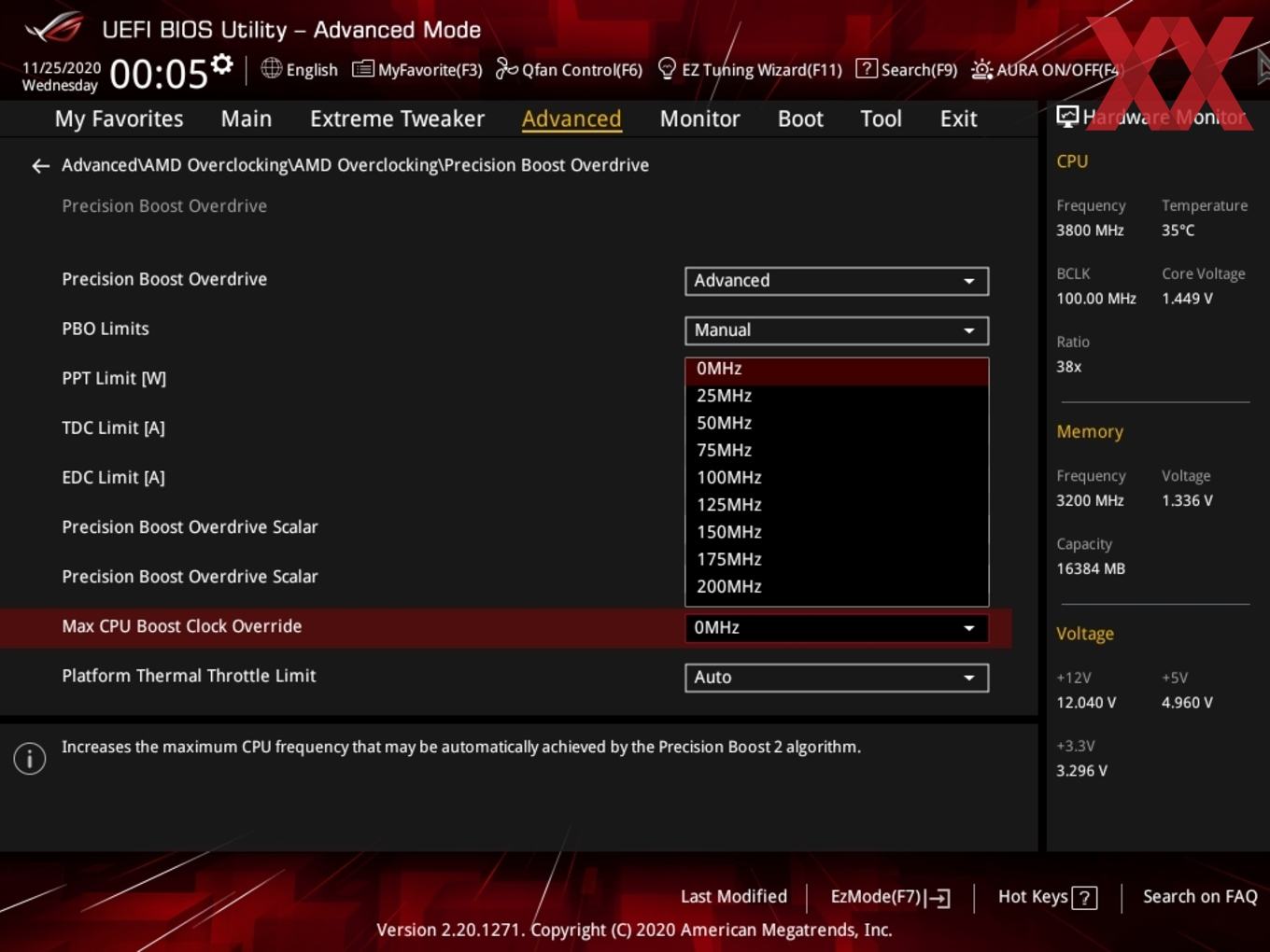
Task: Click the CPU temperature 35°C reading
Action: coord(1178,231)
